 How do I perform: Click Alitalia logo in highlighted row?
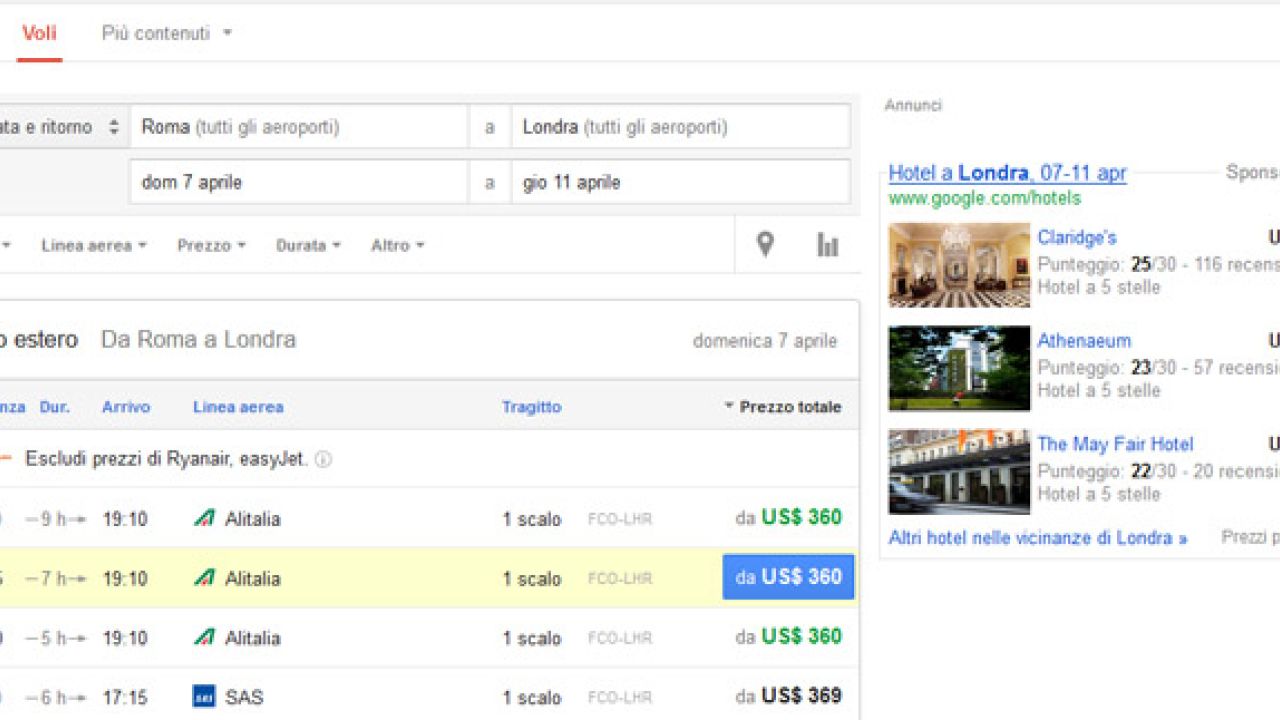click(204, 578)
